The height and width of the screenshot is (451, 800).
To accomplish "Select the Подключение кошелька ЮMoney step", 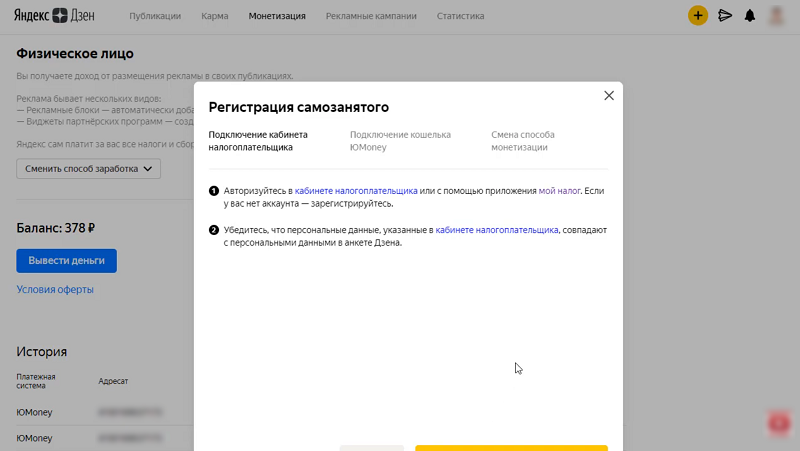I will (x=400, y=141).
